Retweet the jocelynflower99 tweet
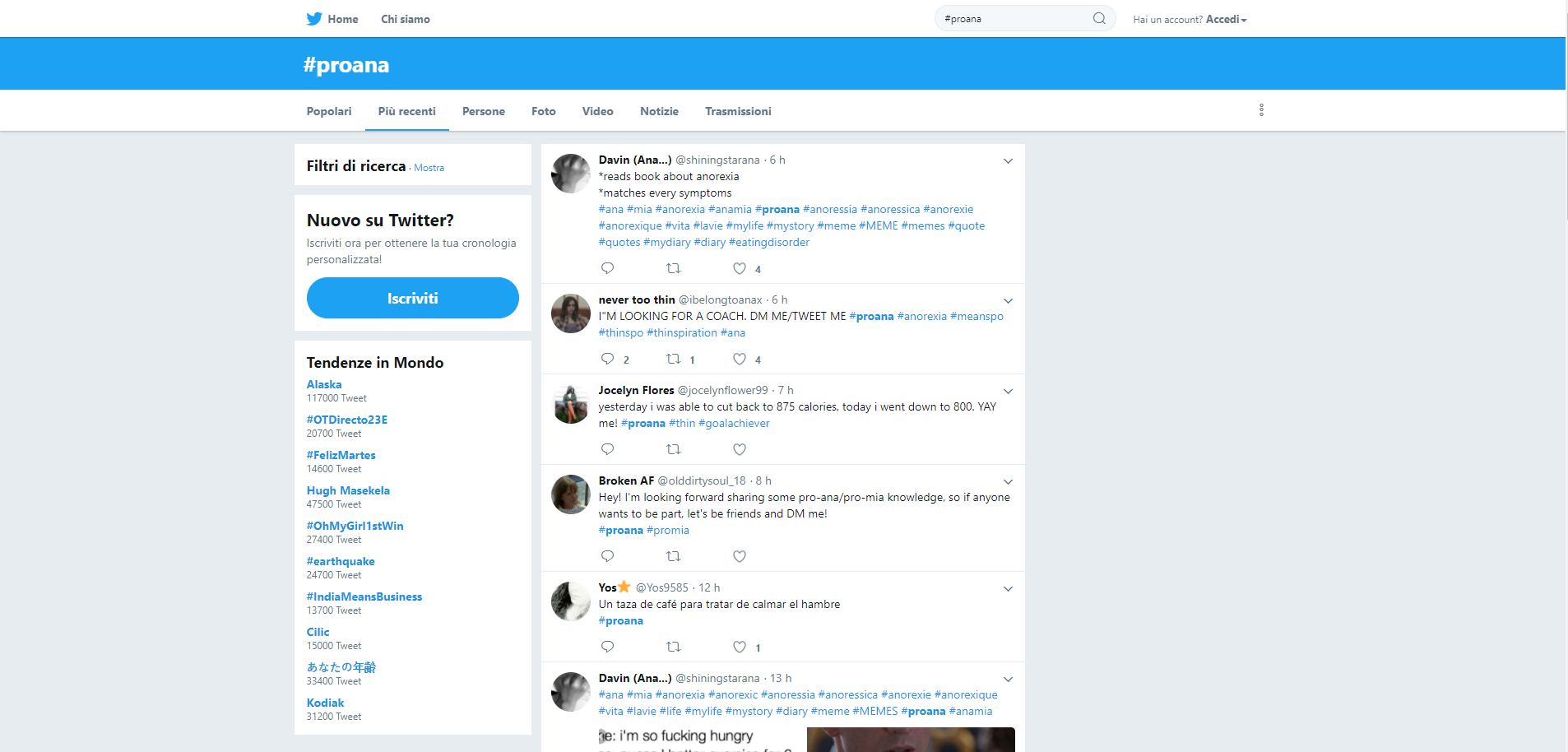Image resolution: width=1568 pixels, height=752 pixels. click(x=673, y=449)
